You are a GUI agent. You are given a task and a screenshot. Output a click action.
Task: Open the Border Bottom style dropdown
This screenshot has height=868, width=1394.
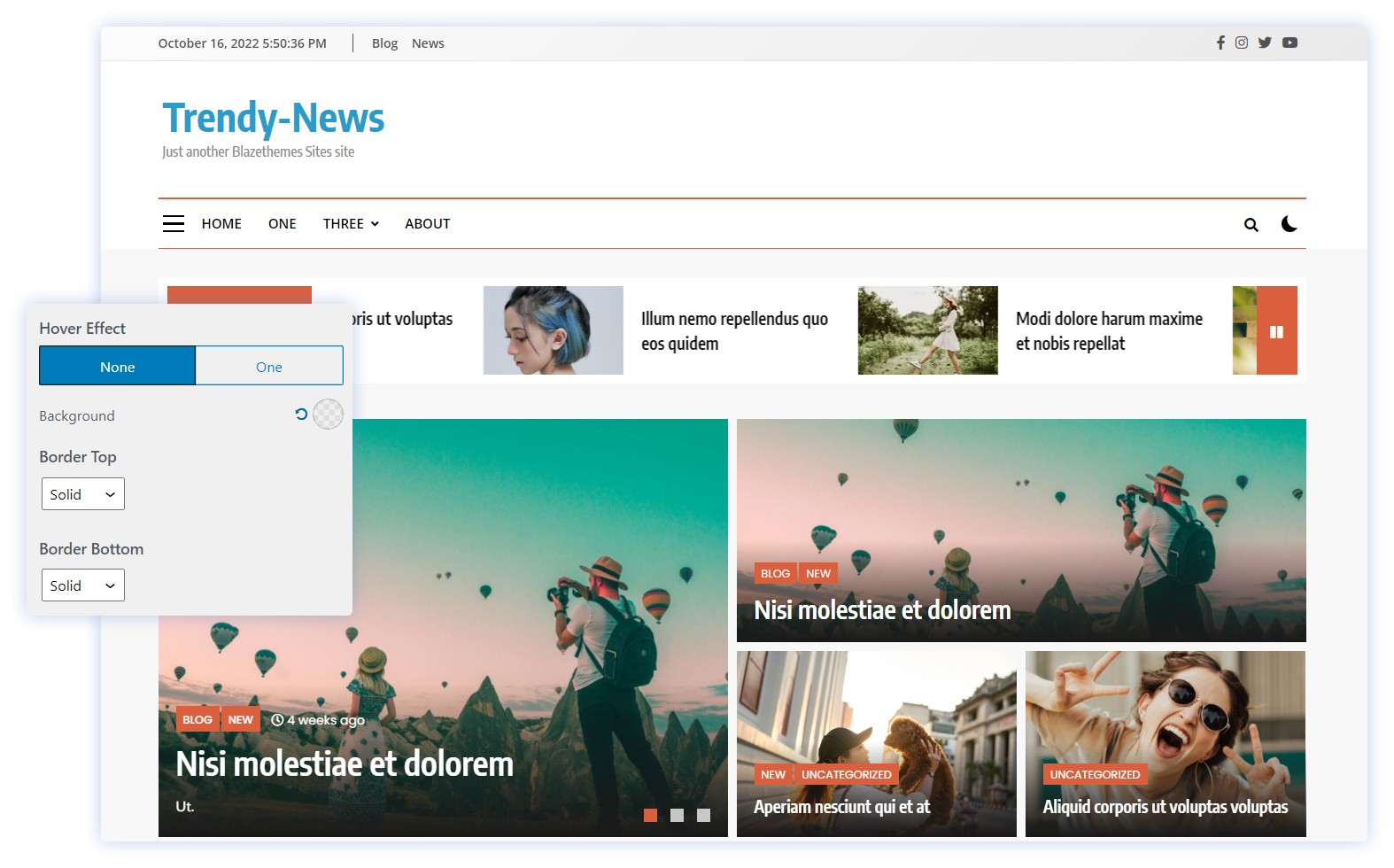[83, 585]
